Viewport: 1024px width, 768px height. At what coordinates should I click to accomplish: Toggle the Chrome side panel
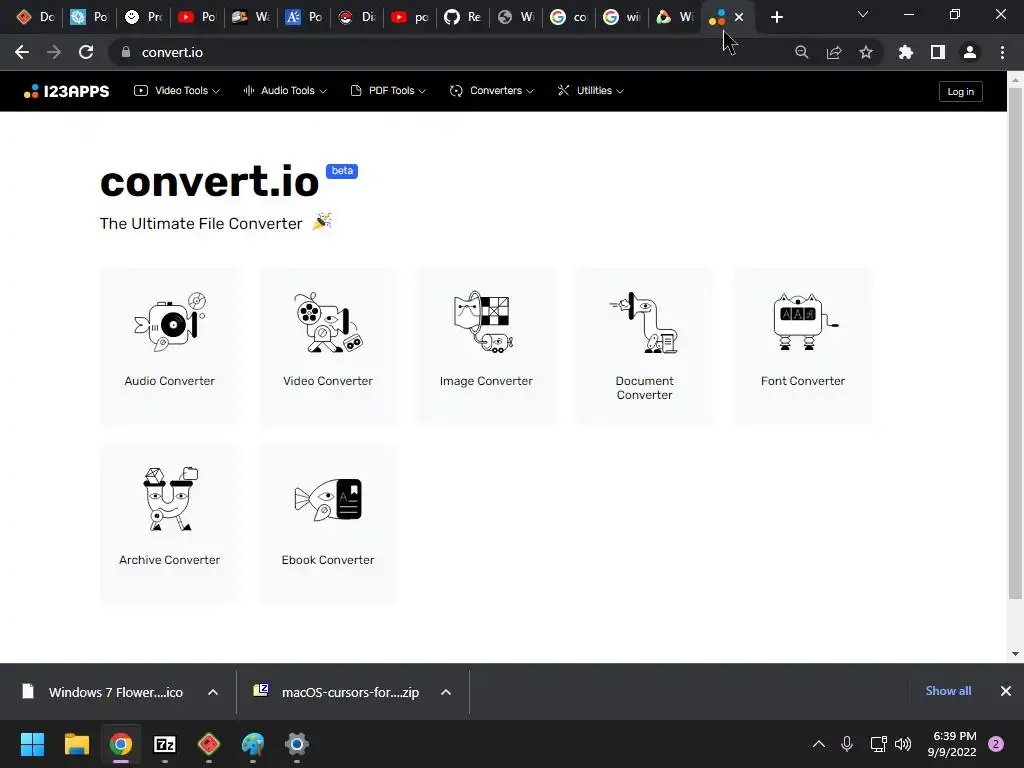938,52
